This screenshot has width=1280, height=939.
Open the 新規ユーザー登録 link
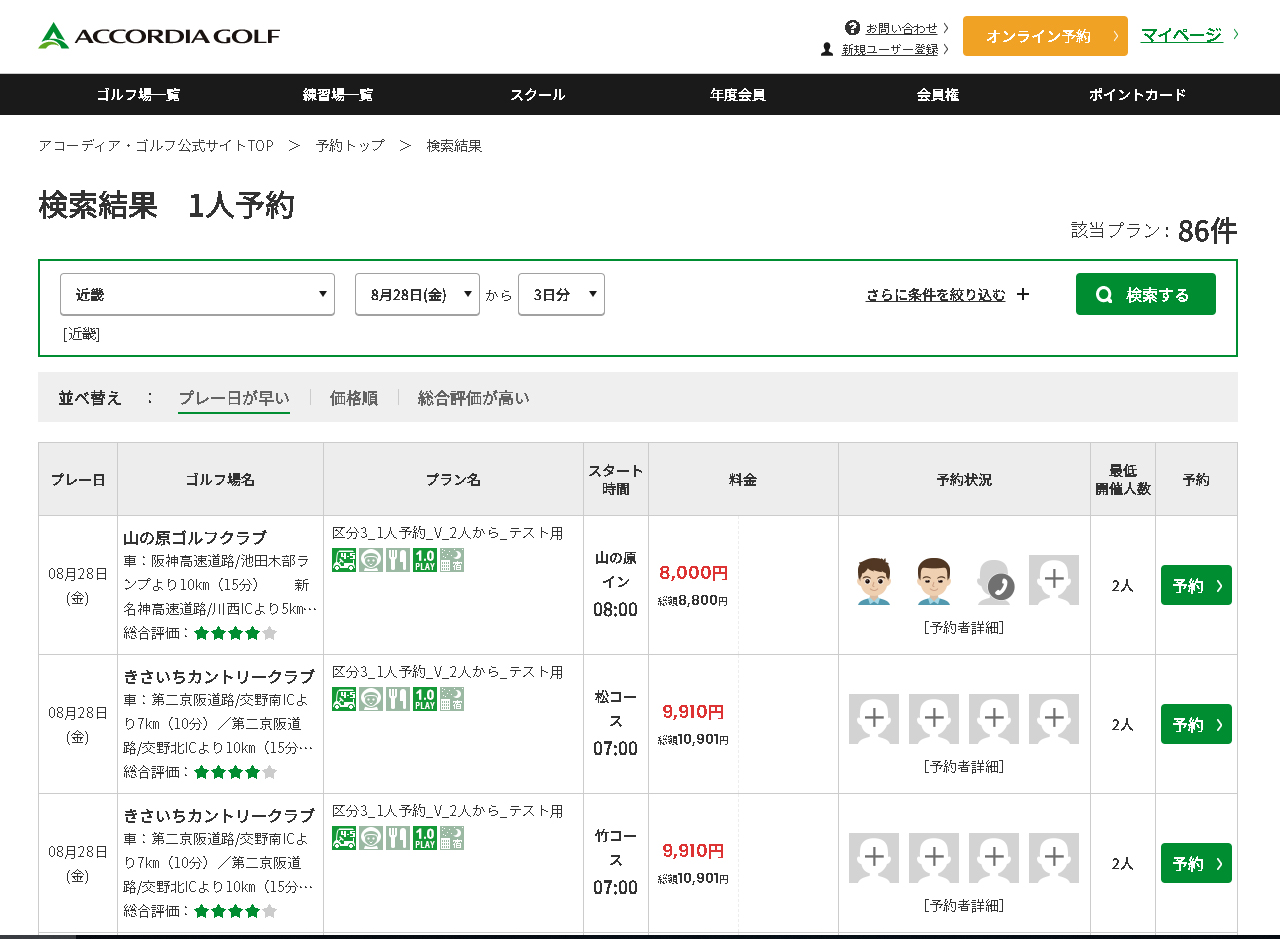point(890,49)
